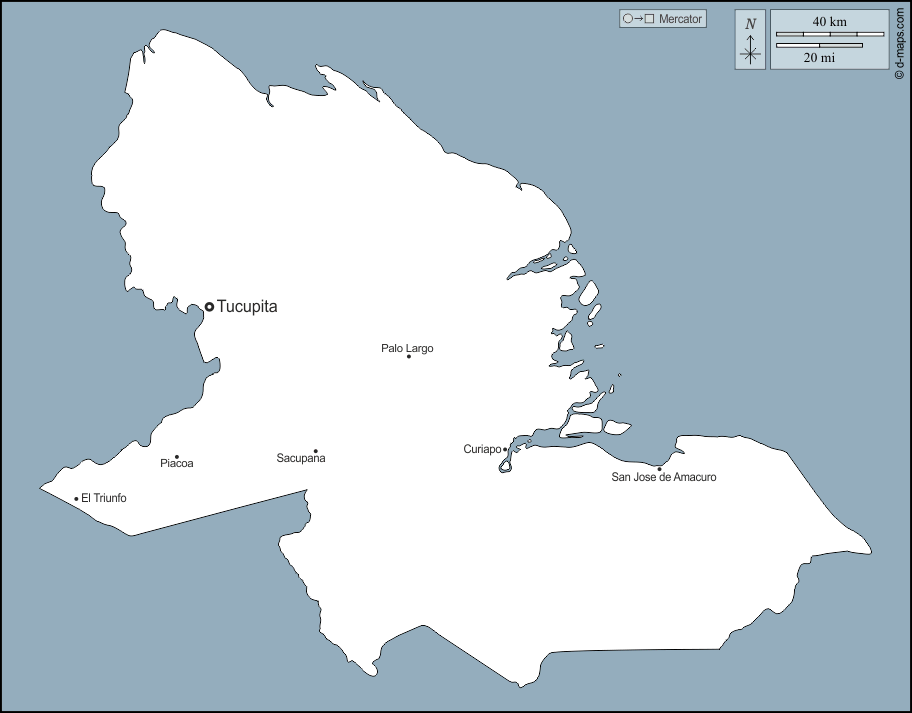912x713 pixels.
Task: Click the Mercator projection box
Action: [663, 19]
